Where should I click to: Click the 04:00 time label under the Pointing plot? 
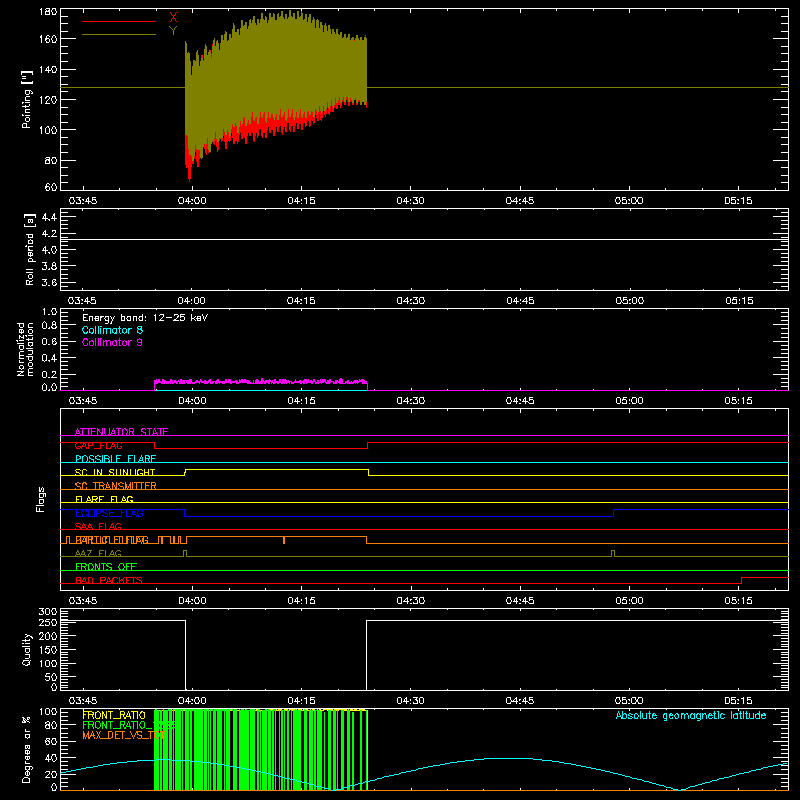point(192,201)
